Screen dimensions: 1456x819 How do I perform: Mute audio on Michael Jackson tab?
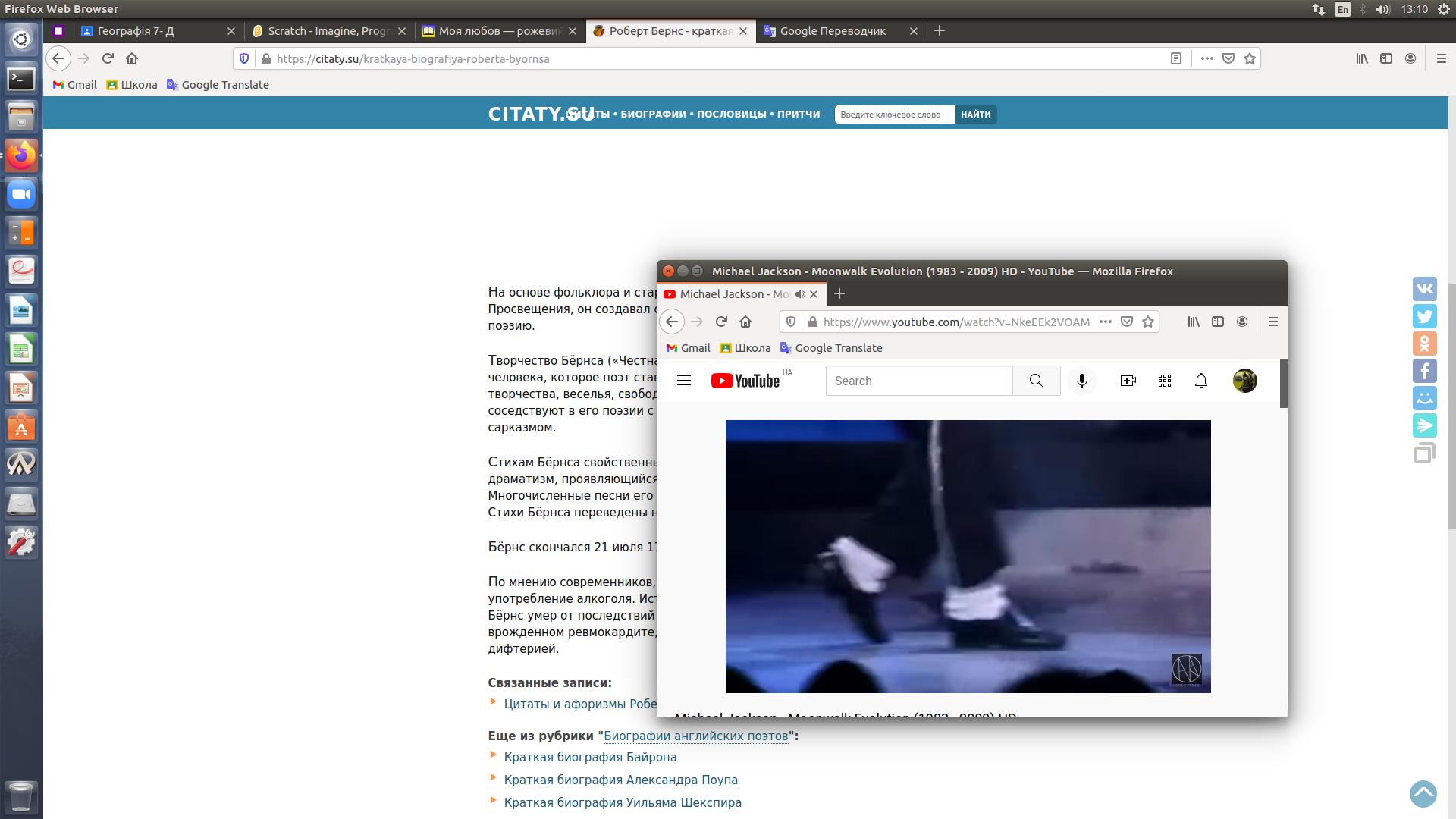coord(800,294)
